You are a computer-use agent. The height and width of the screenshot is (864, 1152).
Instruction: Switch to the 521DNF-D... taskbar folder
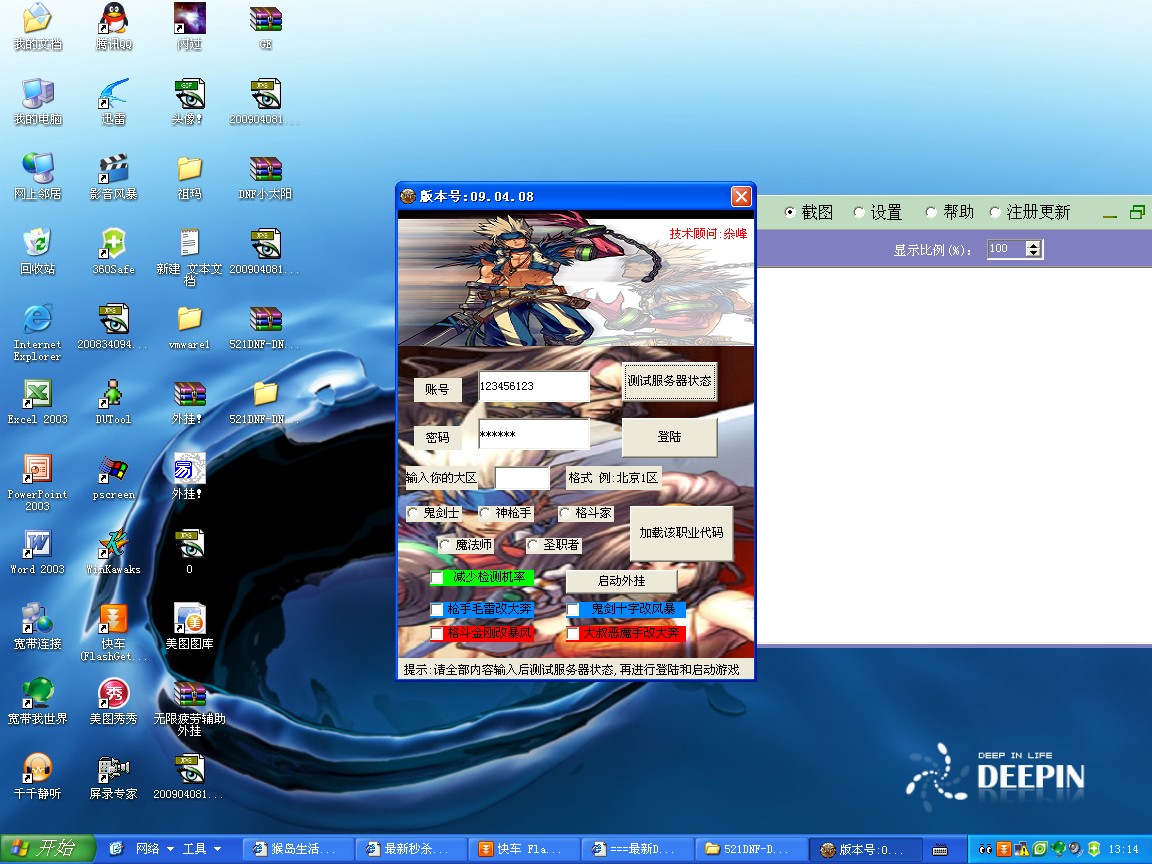pyautogui.click(x=751, y=849)
